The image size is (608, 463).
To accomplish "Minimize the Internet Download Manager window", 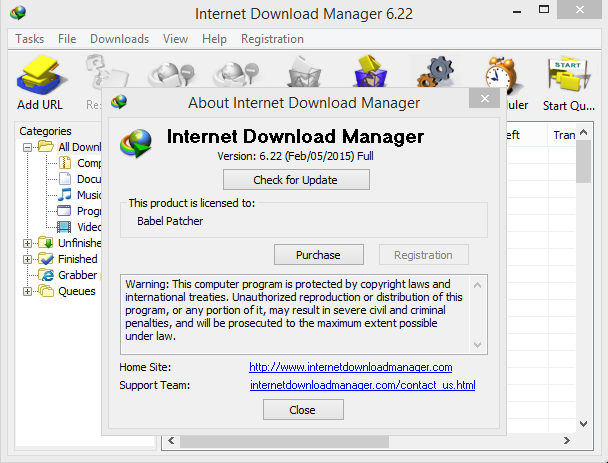I will click(516, 11).
